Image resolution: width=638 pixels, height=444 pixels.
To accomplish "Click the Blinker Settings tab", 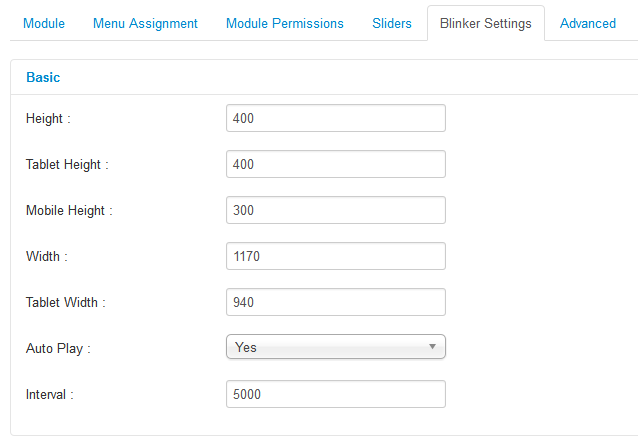I will pyautogui.click(x=486, y=23).
